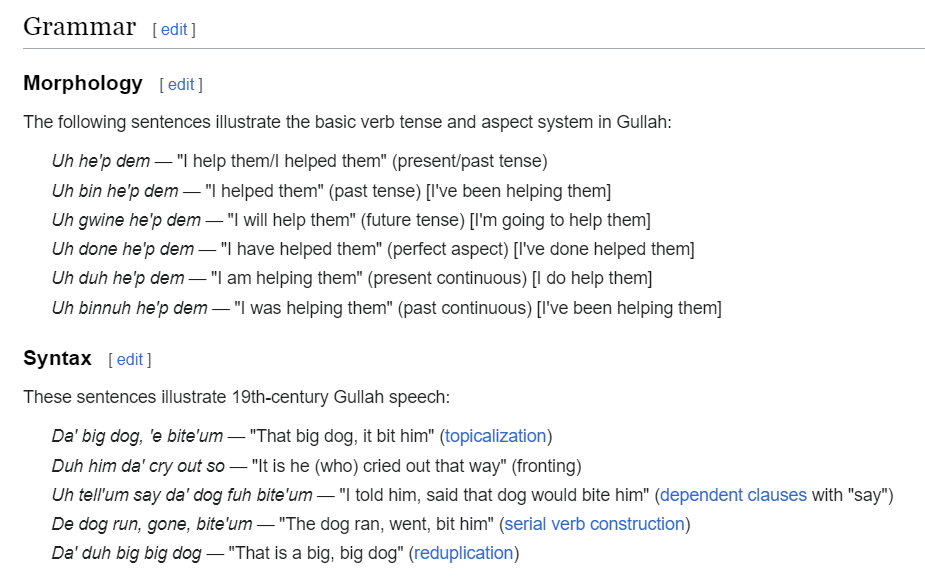Open the edit link for Syntax section
The height and width of the screenshot is (583, 925).
[x=130, y=359]
